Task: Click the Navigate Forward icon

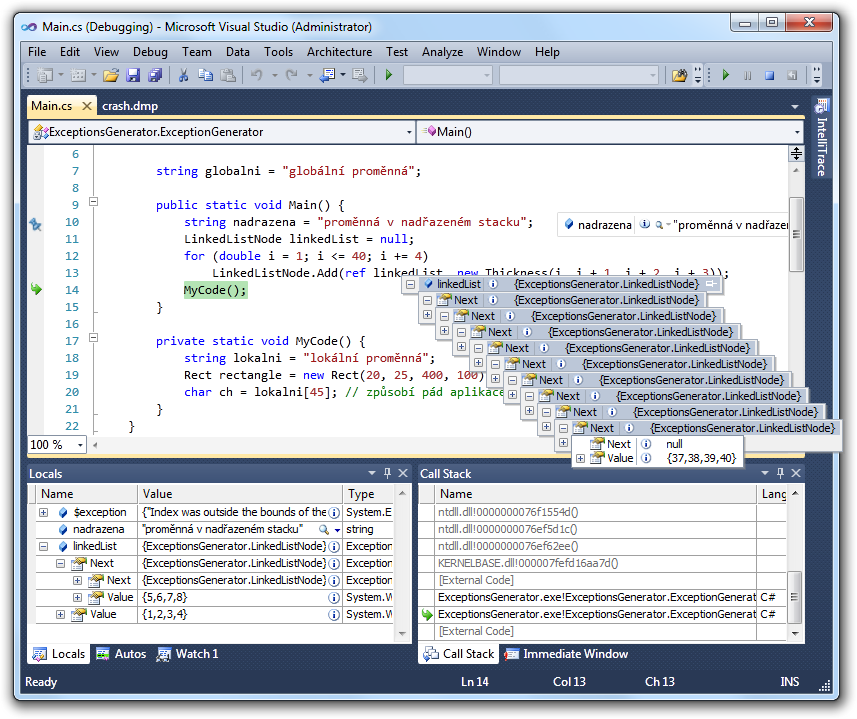Action: pos(360,75)
